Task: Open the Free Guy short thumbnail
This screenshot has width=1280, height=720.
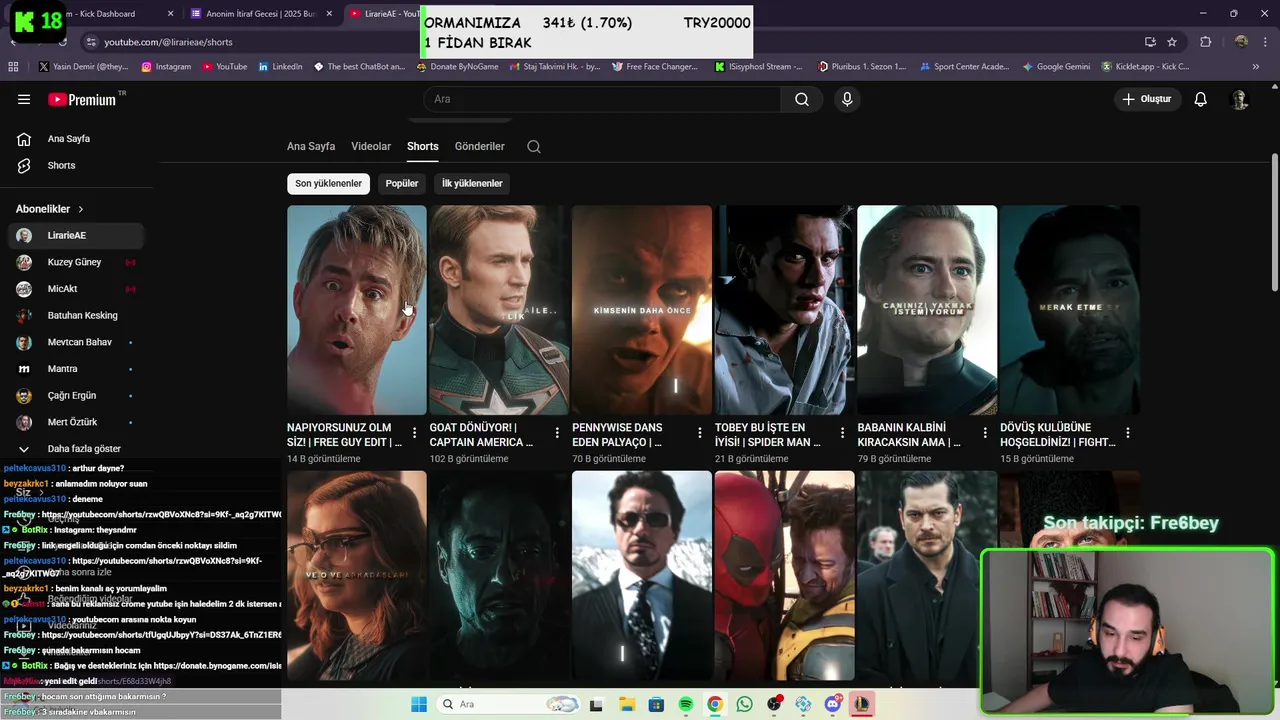Action: click(357, 310)
